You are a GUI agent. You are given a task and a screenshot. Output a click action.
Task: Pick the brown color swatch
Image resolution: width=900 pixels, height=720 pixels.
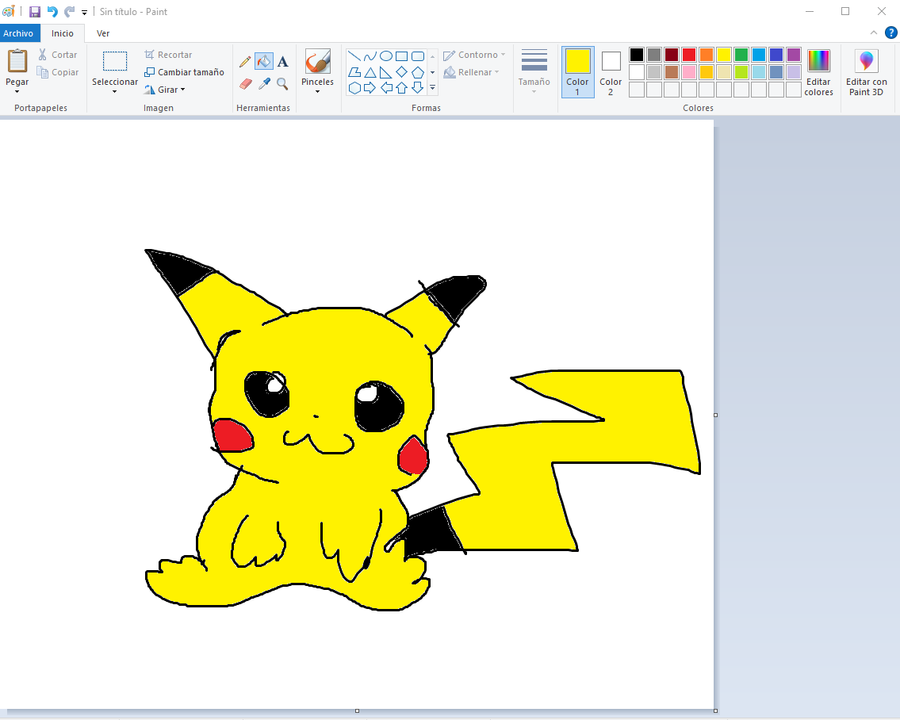(672, 72)
